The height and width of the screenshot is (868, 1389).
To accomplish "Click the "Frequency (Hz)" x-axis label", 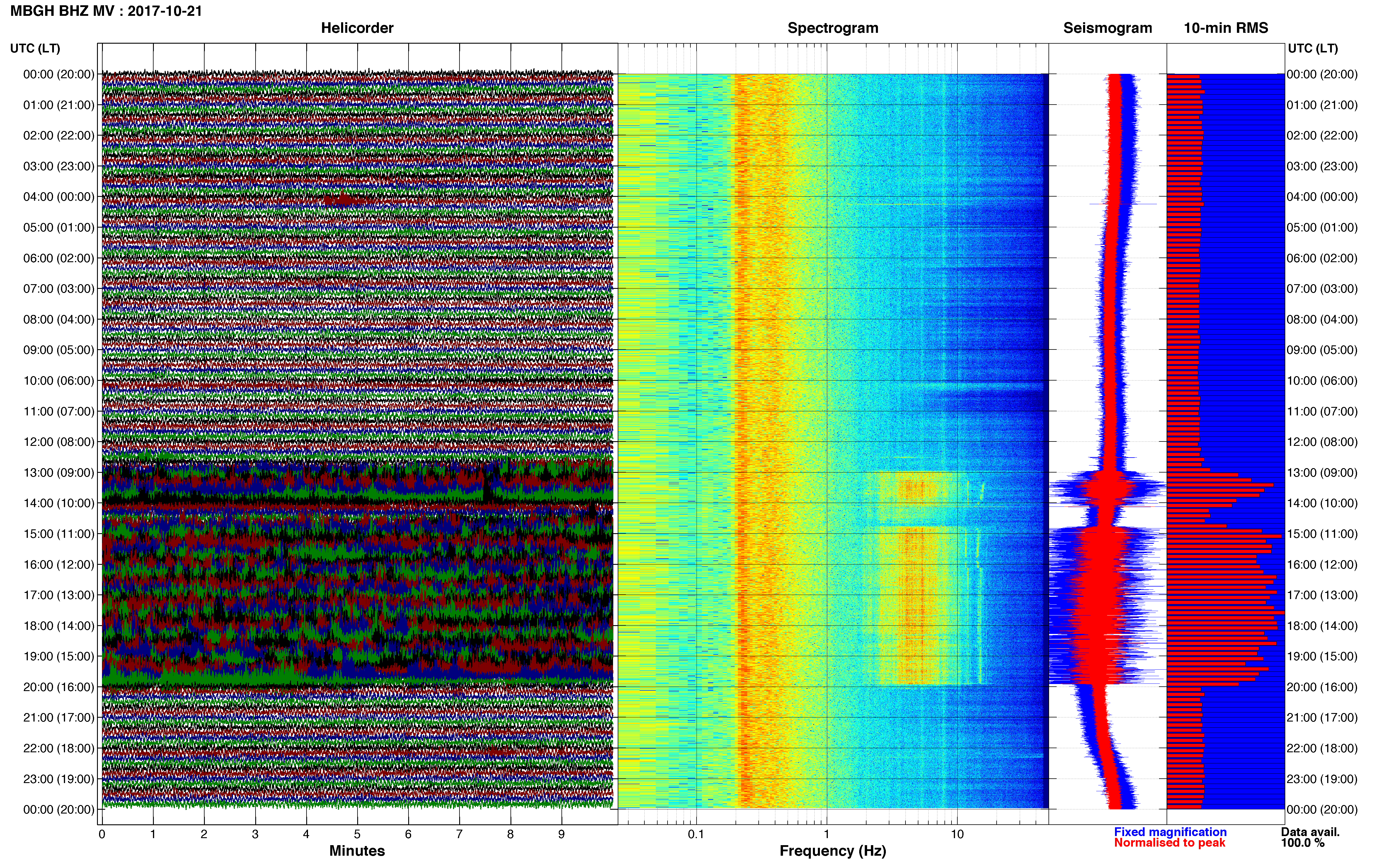I will [x=833, y=851].
